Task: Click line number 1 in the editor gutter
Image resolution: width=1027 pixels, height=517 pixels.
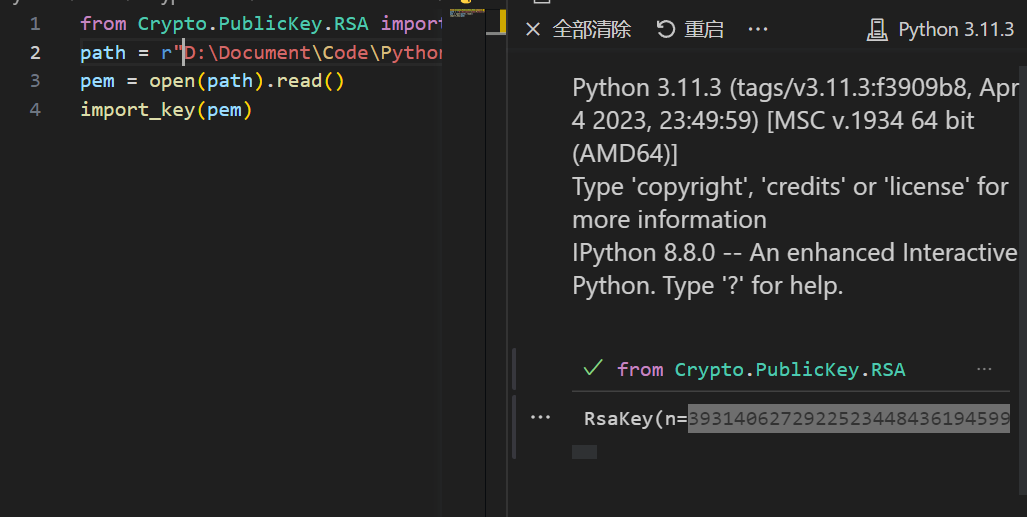Action: click(x=36, y=23)
